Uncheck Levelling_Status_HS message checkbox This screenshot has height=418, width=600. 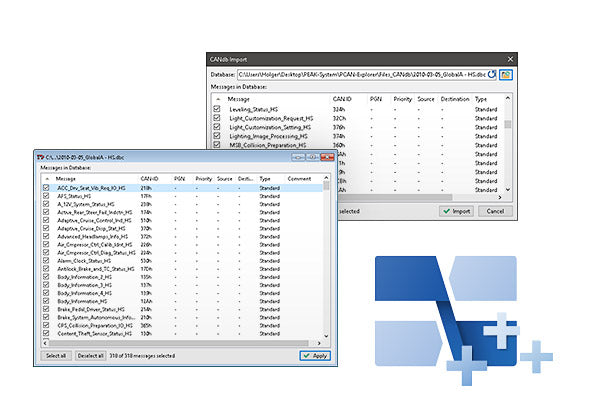tap(216, 109)
